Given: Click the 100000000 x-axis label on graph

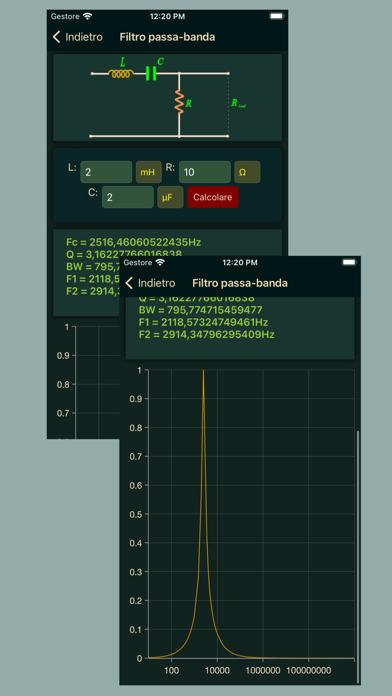Looking at the screenshot, I should coord(309,670).
